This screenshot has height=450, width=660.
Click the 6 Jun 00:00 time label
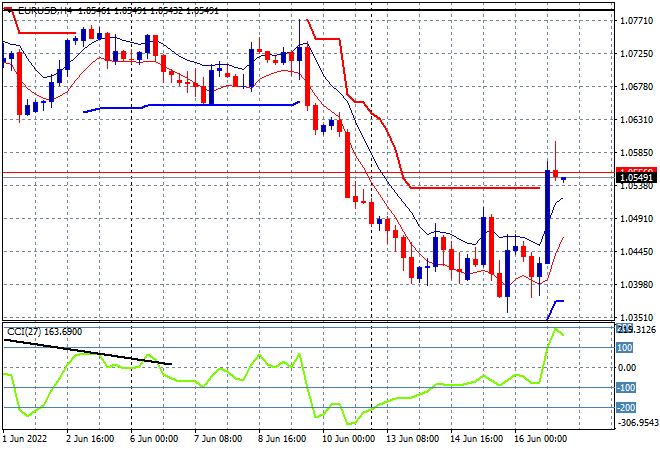[x=154, y=439]
